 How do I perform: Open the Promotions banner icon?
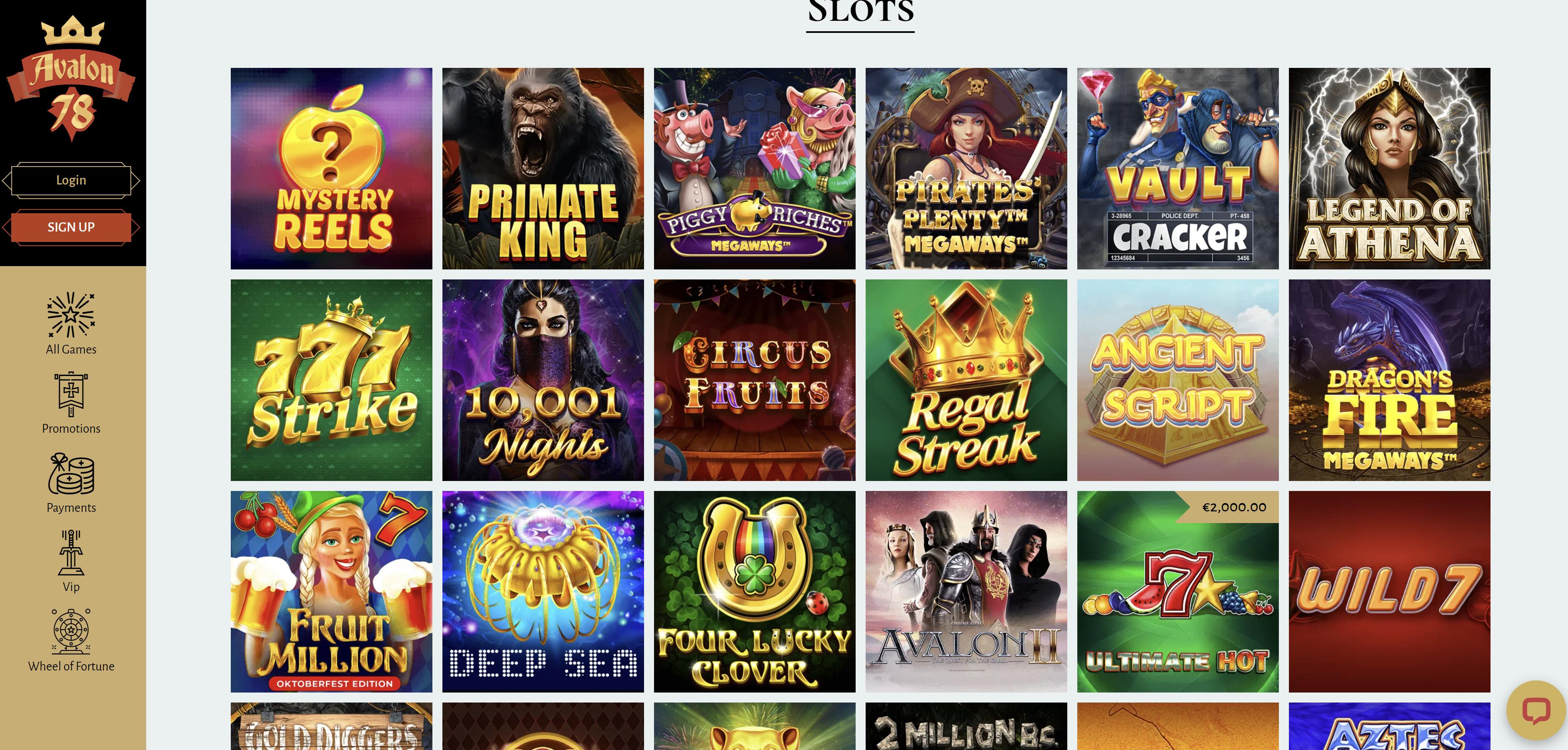coord(71,394)
